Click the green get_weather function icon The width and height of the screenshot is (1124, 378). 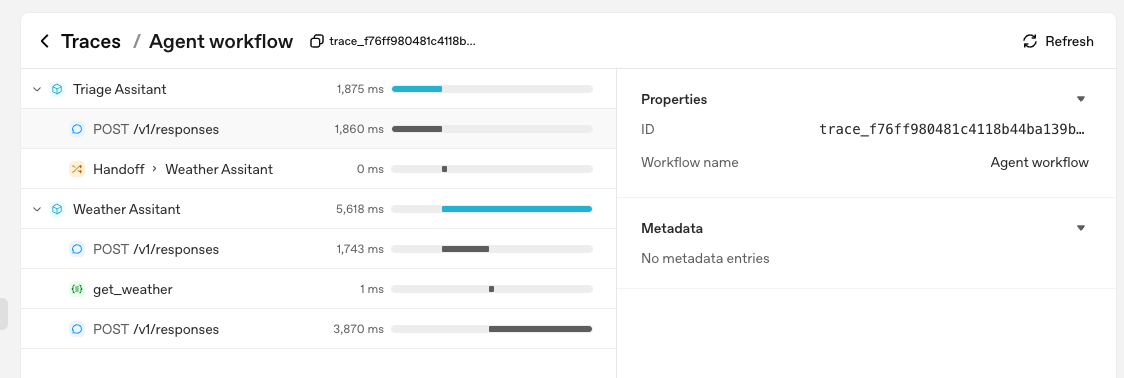[x=77, y=290]
